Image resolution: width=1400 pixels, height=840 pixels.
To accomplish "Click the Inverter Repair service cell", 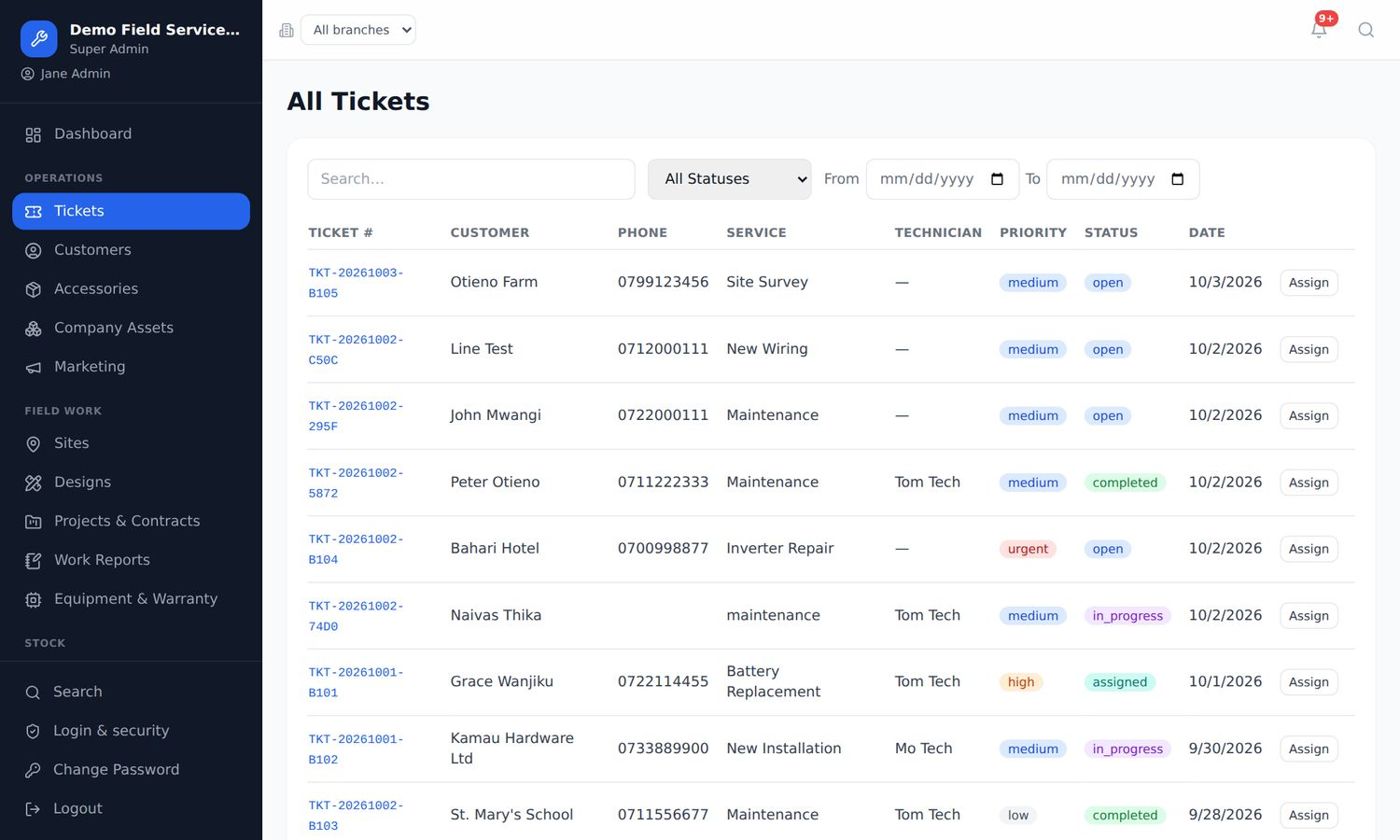I will [x=779, y=548].
